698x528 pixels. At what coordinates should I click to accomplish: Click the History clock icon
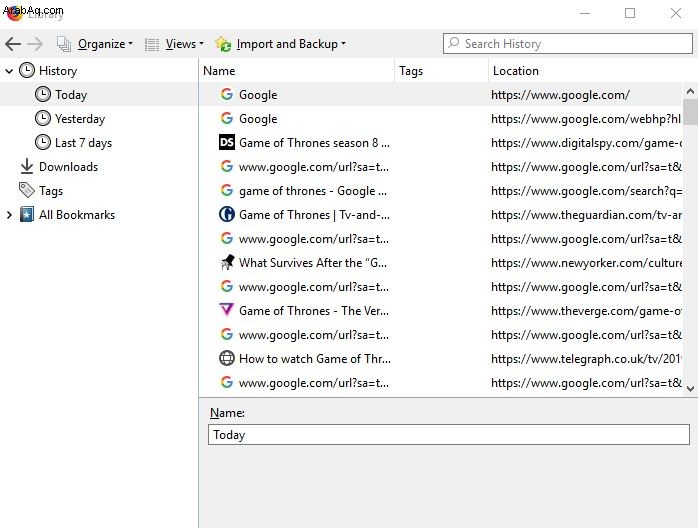point(27,70)
